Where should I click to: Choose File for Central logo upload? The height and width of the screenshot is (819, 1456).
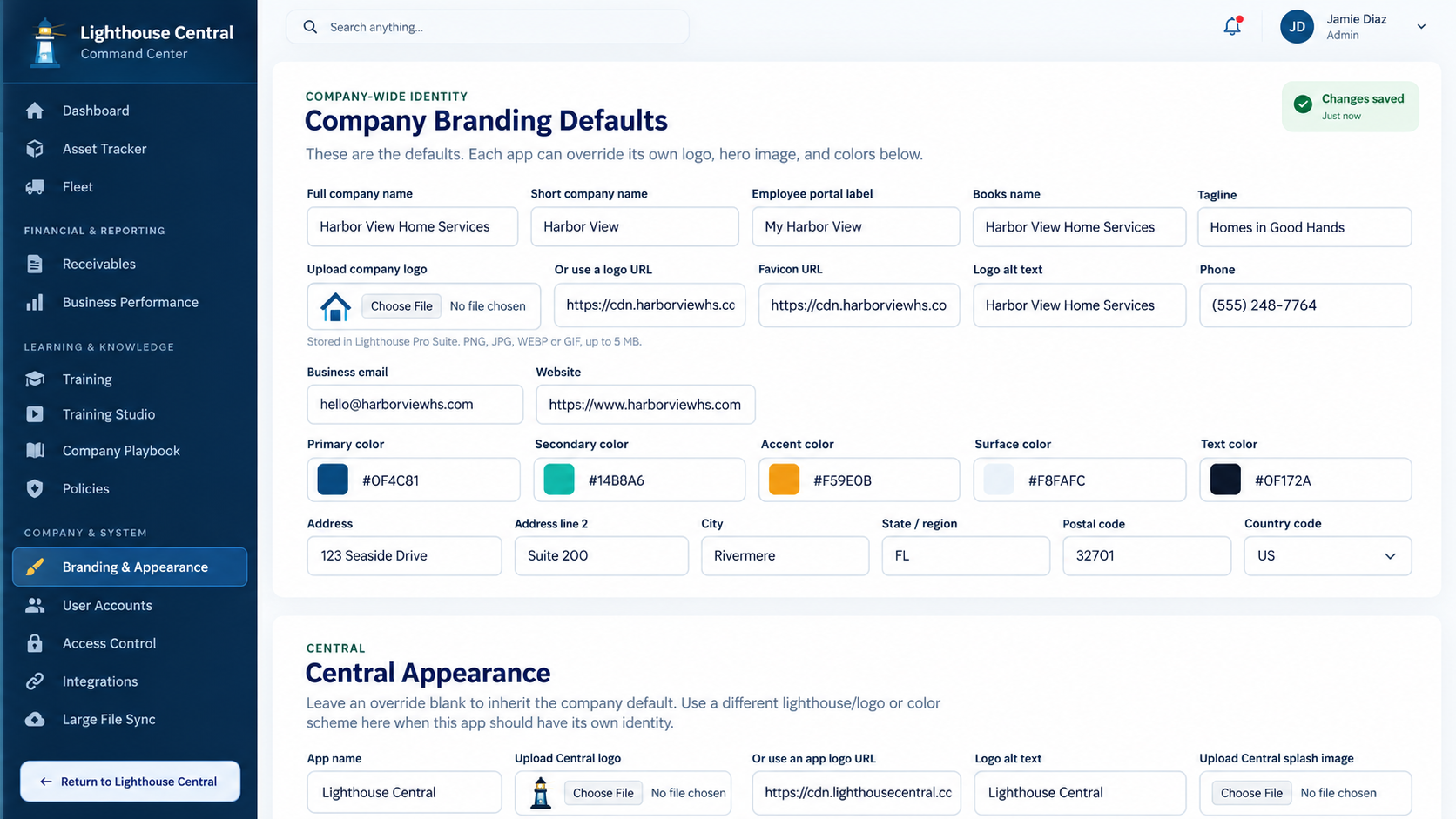pyautogui.click(x=603, y=793)
